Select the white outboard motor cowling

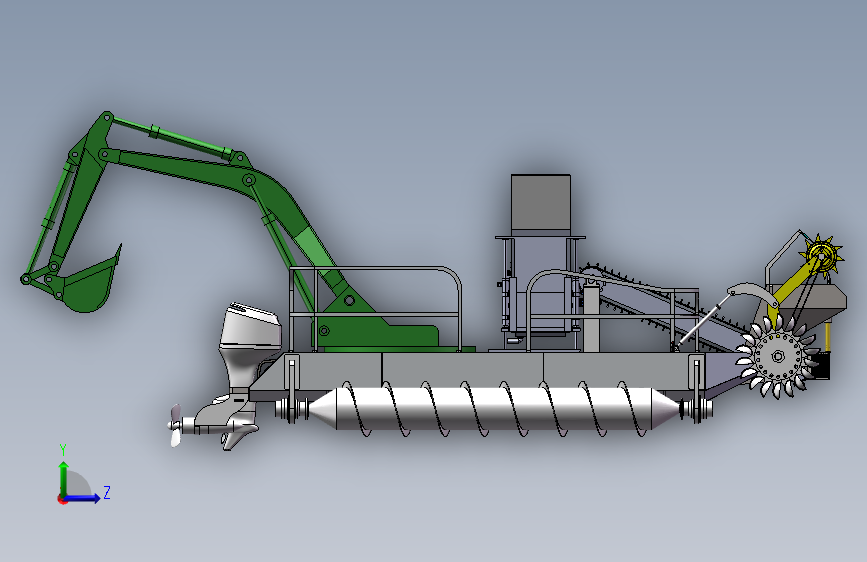pos(252,325)
